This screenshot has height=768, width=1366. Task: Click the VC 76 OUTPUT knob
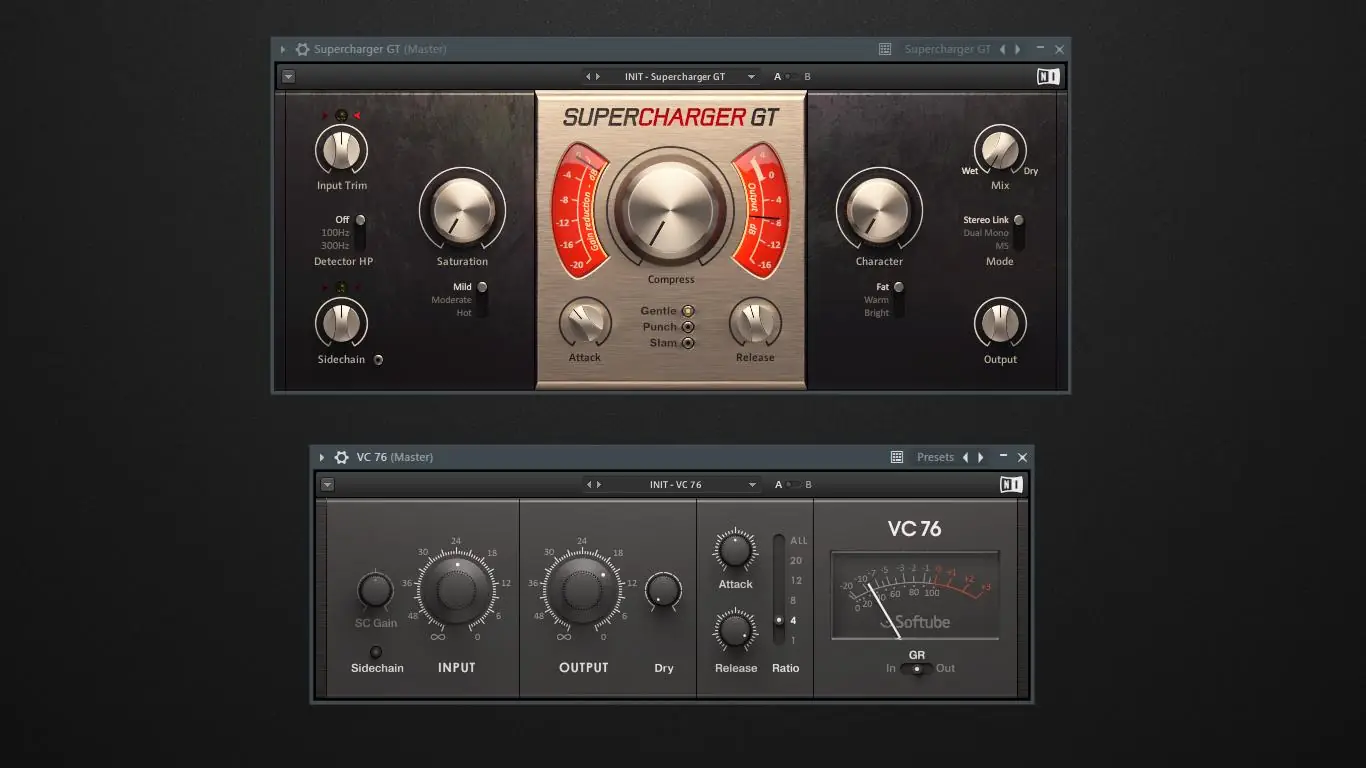(x=582, y=590)
